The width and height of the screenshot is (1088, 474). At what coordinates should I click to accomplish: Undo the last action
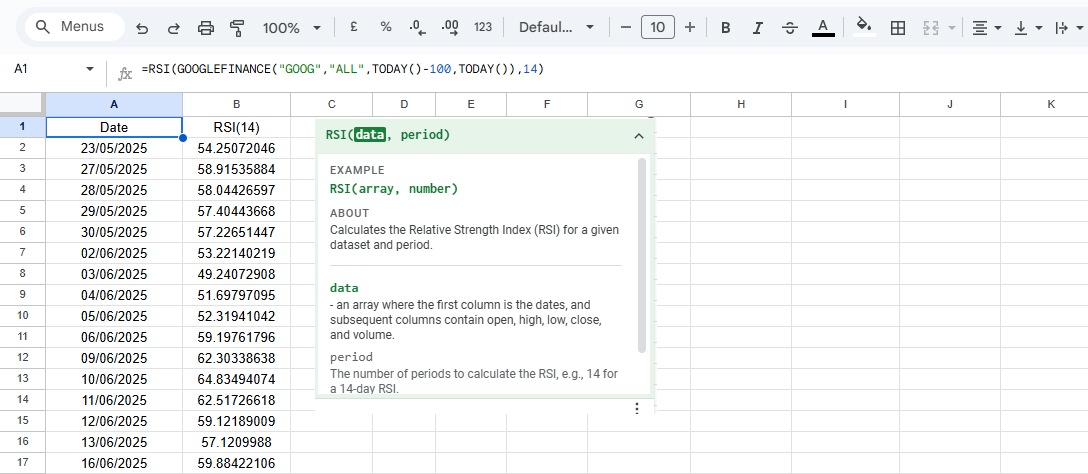click(142, 28)
